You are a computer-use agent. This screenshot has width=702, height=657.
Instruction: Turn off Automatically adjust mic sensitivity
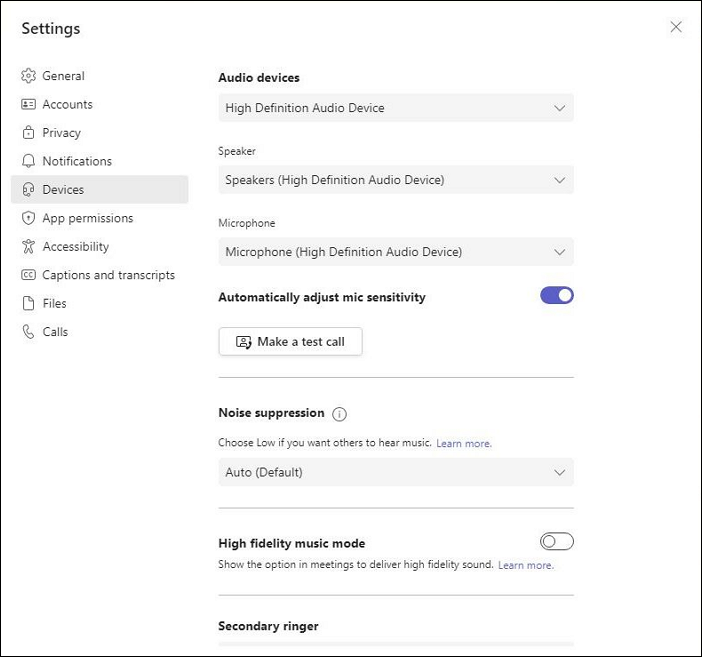click(556, 296)
